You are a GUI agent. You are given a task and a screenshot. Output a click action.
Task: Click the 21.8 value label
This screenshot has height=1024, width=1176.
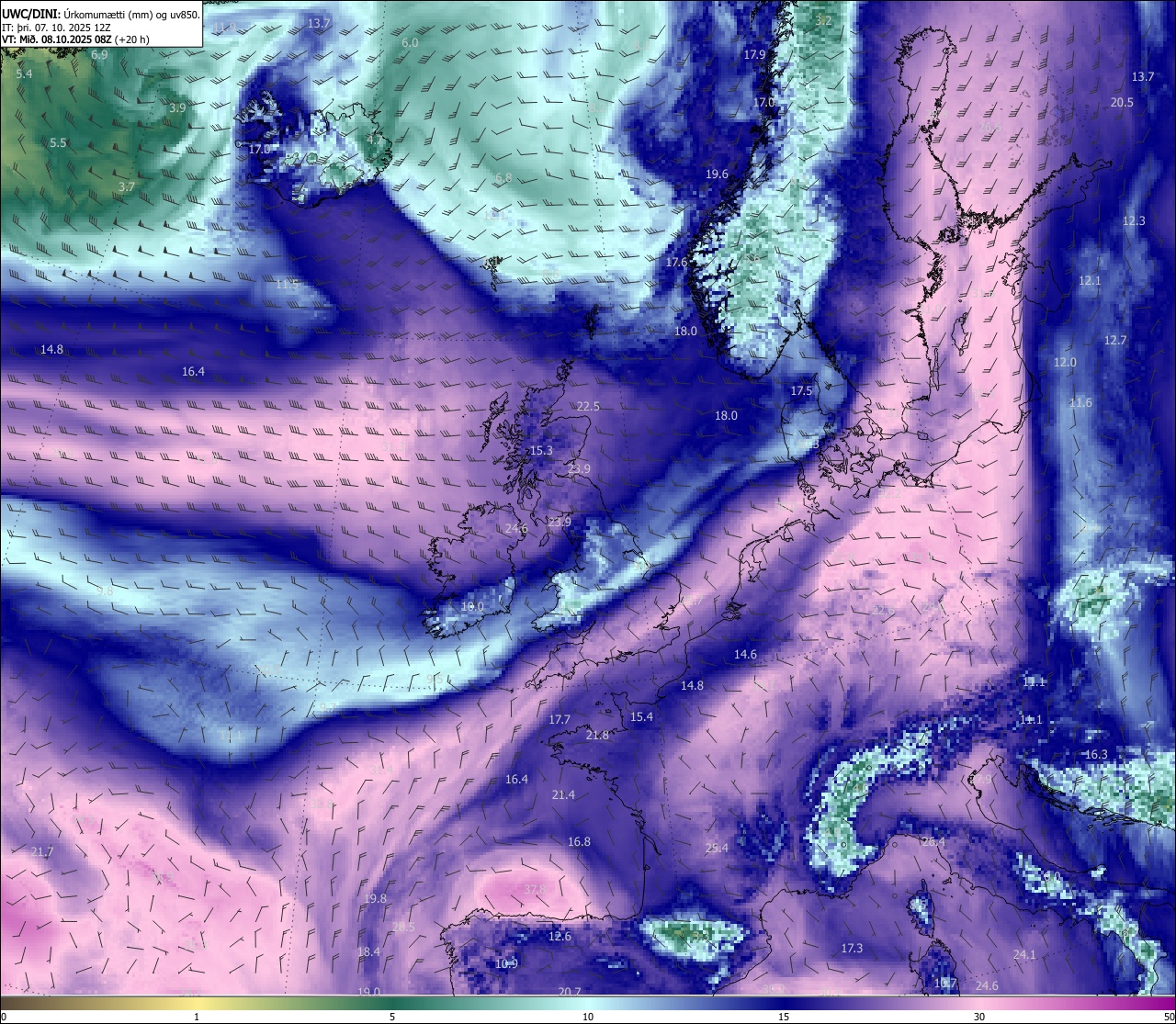597,736
